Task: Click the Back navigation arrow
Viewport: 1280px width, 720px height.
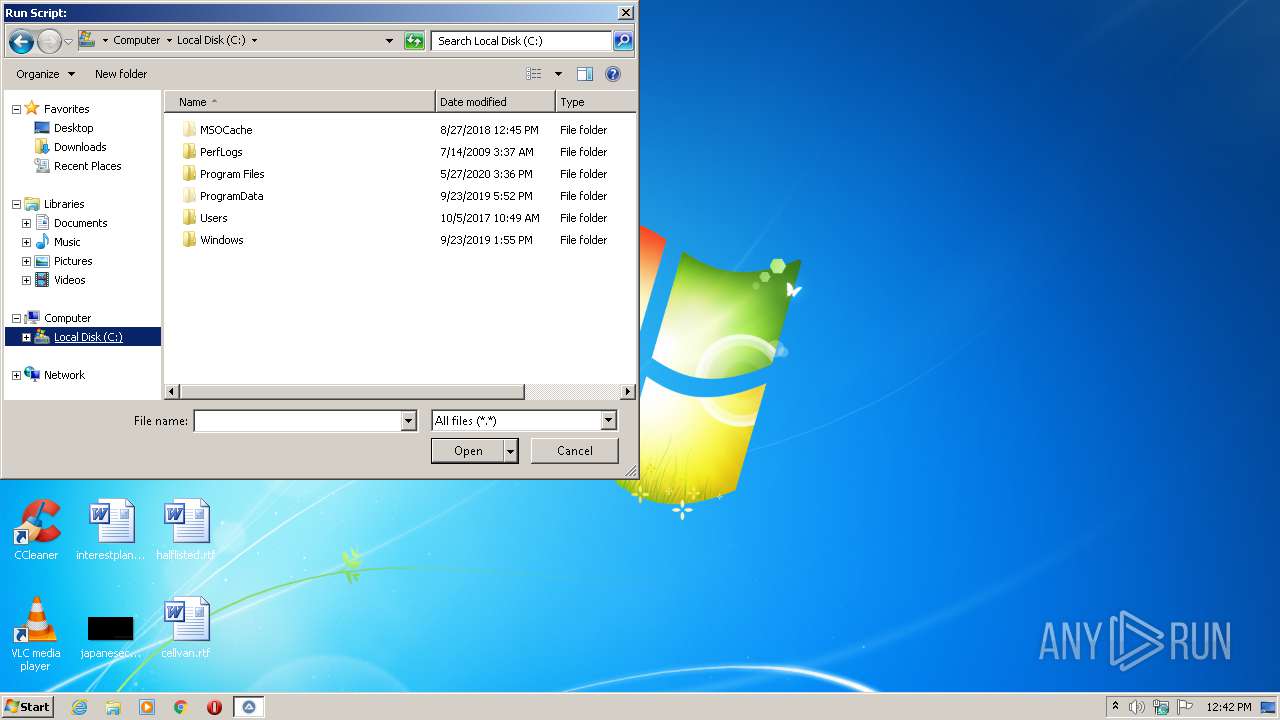Action: tap(21, 41)
